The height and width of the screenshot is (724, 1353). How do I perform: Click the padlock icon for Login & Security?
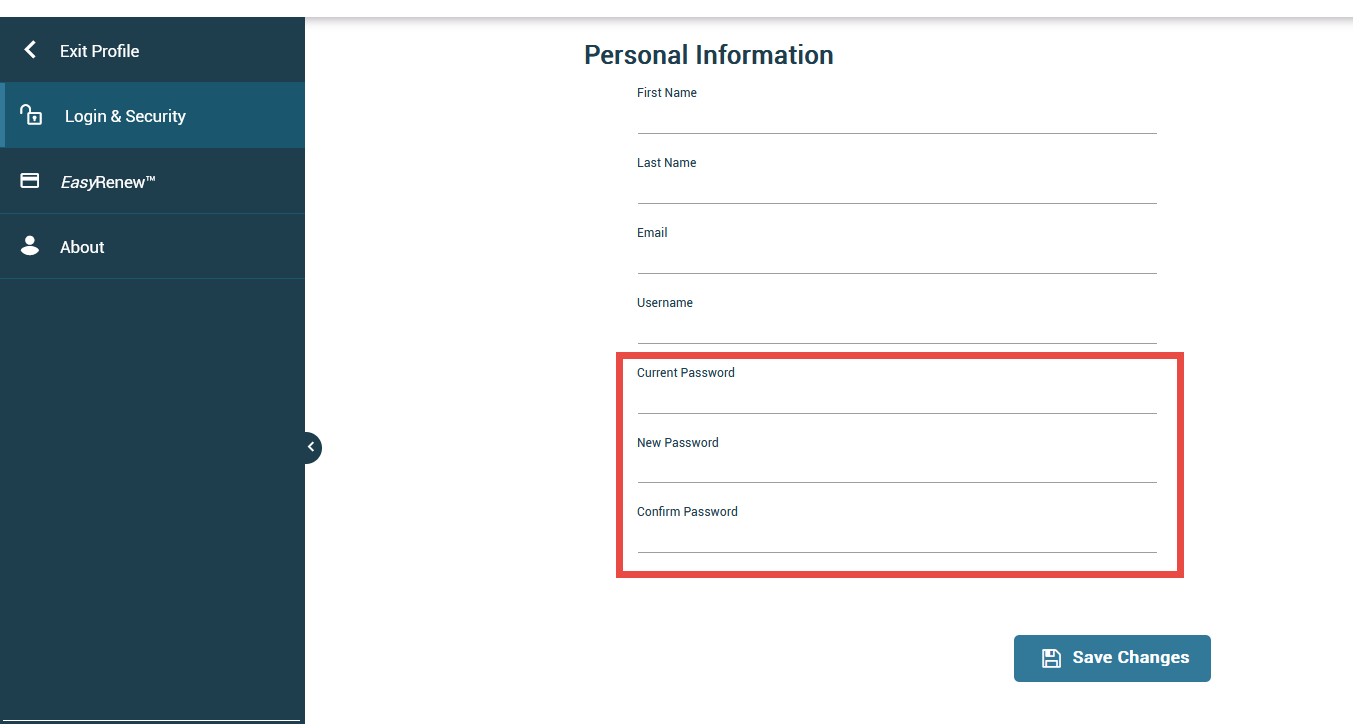coord(31,115)
